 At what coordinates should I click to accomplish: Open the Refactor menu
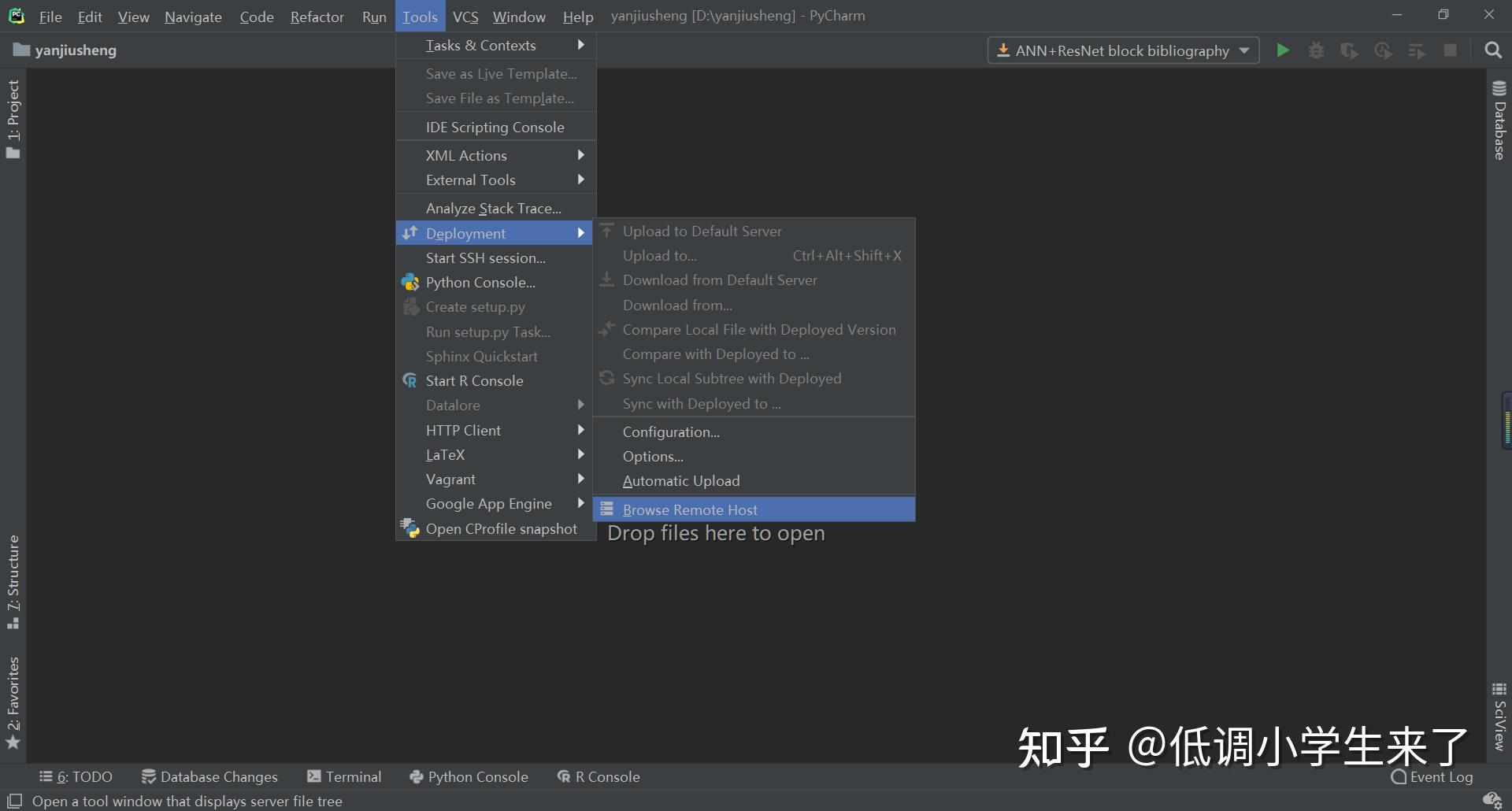click(317, 17)
